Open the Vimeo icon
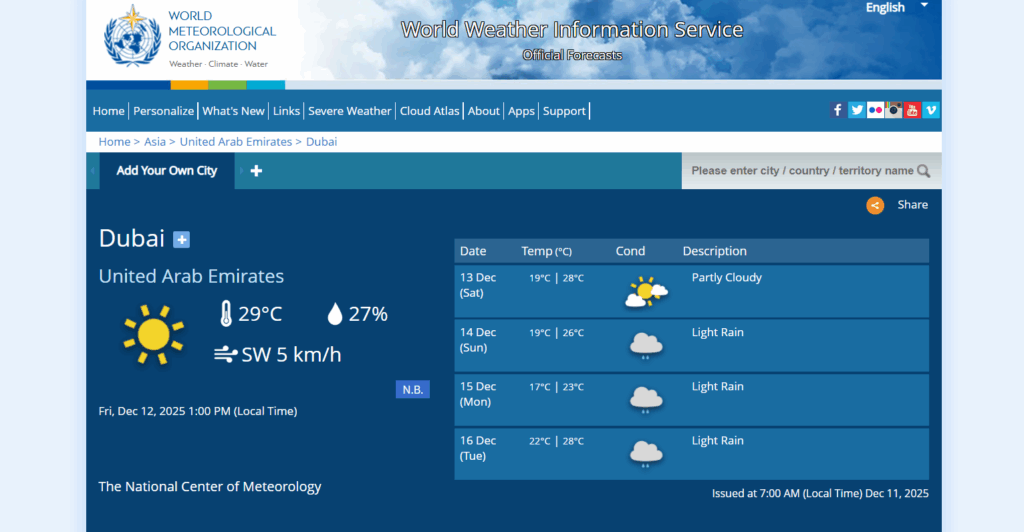This screenshot has width=1024, height=532. coord(931,110)
